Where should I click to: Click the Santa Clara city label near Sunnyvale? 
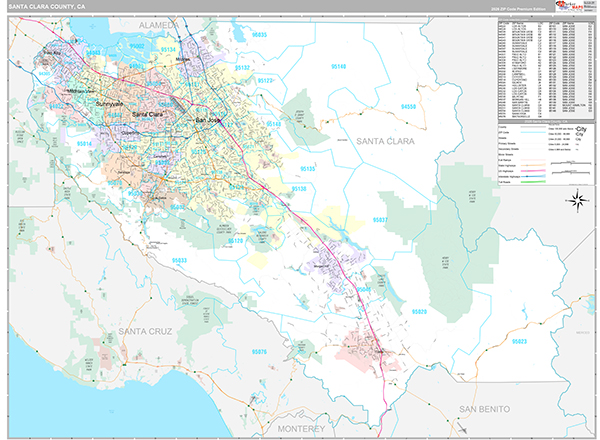tap(147, 114)
